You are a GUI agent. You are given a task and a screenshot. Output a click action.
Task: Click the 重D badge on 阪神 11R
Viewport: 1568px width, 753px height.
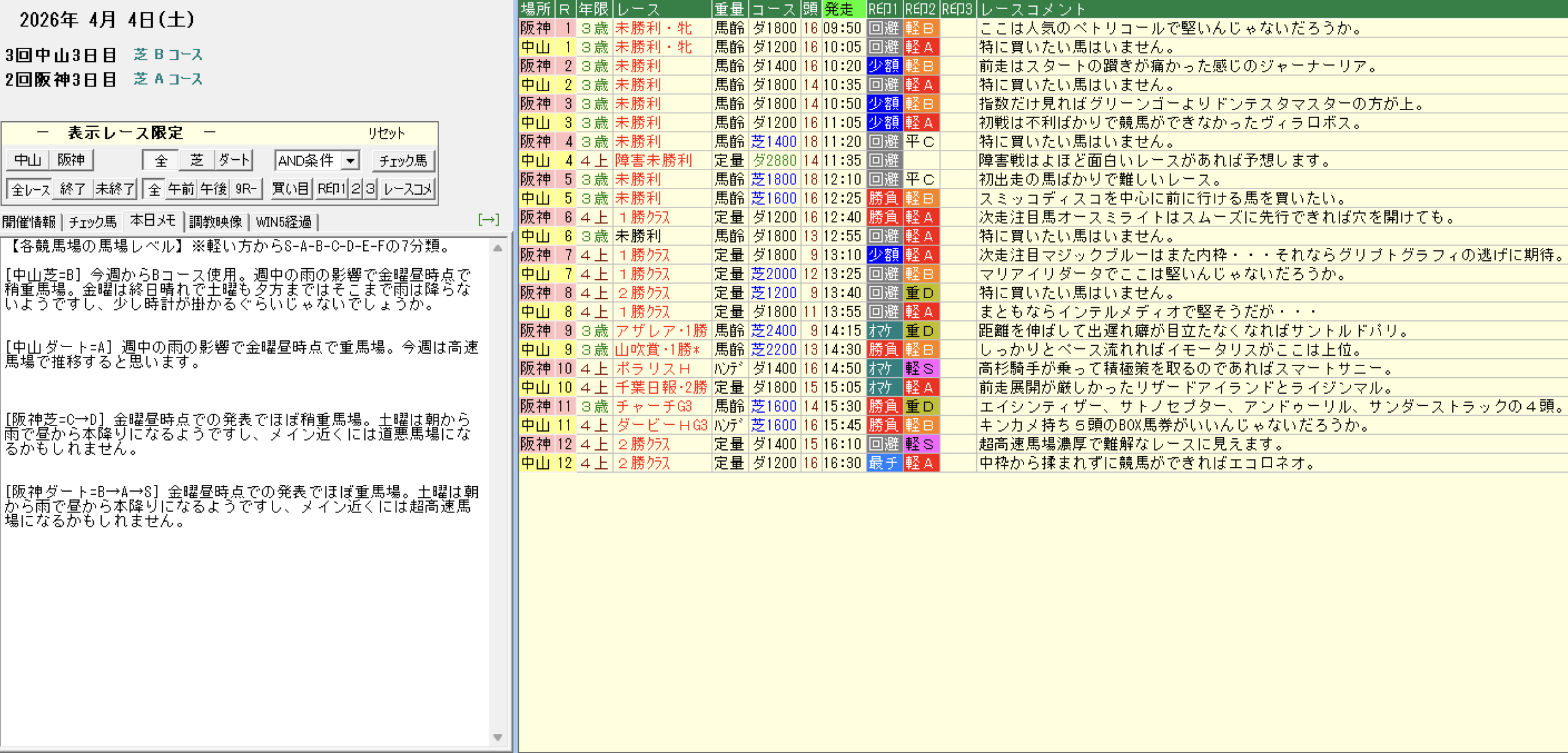(920, 406)
